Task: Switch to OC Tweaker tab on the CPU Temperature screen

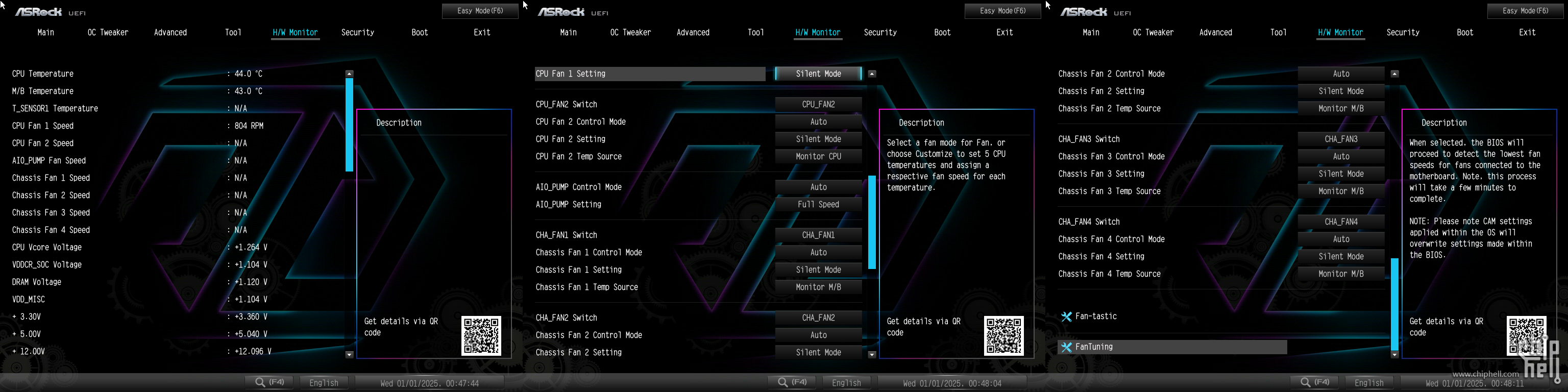Action: pos(108,32)
